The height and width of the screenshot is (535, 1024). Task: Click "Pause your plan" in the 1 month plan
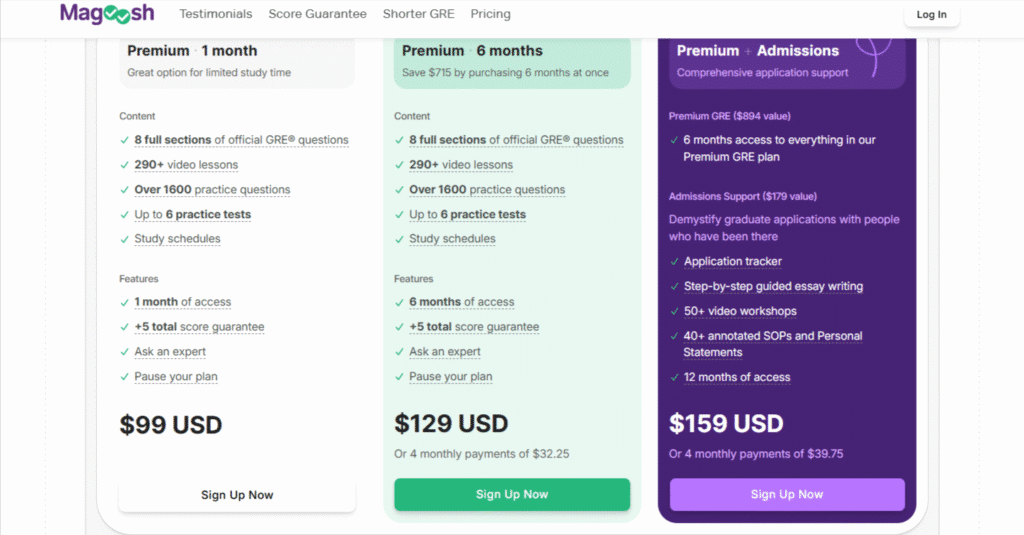(176, 377)
